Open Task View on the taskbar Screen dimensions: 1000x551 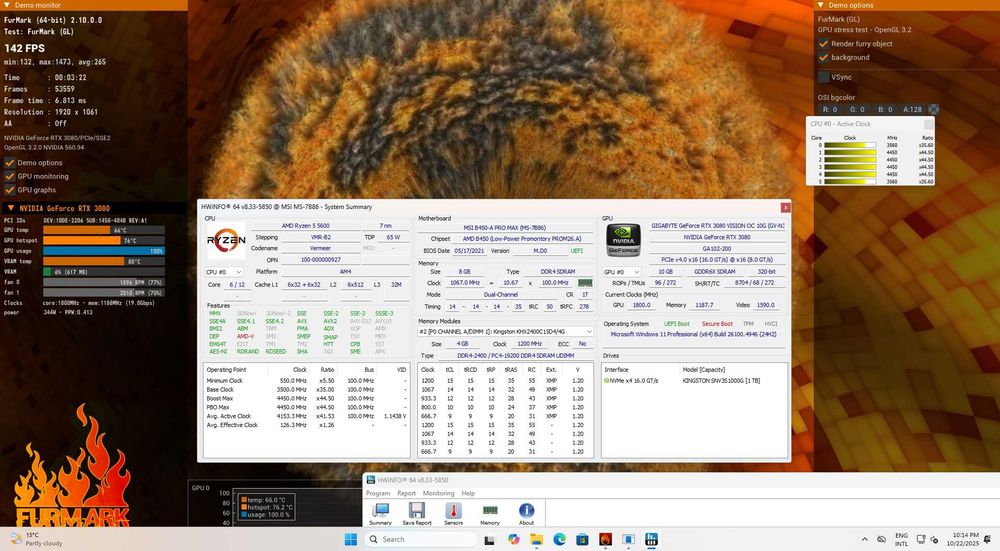[490, 540]
